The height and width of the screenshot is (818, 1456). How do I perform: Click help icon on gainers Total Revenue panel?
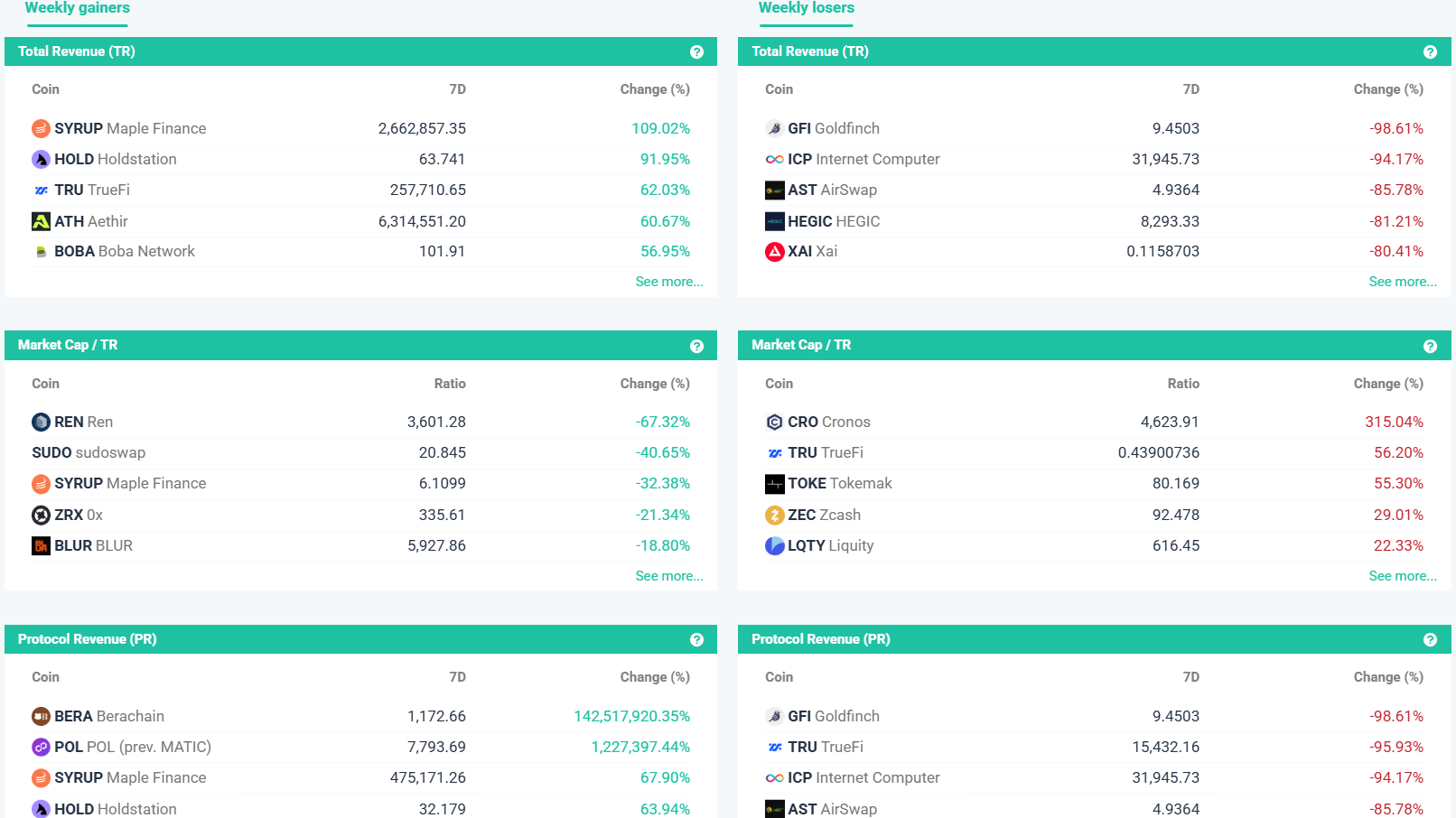click(x=696, y=52)
